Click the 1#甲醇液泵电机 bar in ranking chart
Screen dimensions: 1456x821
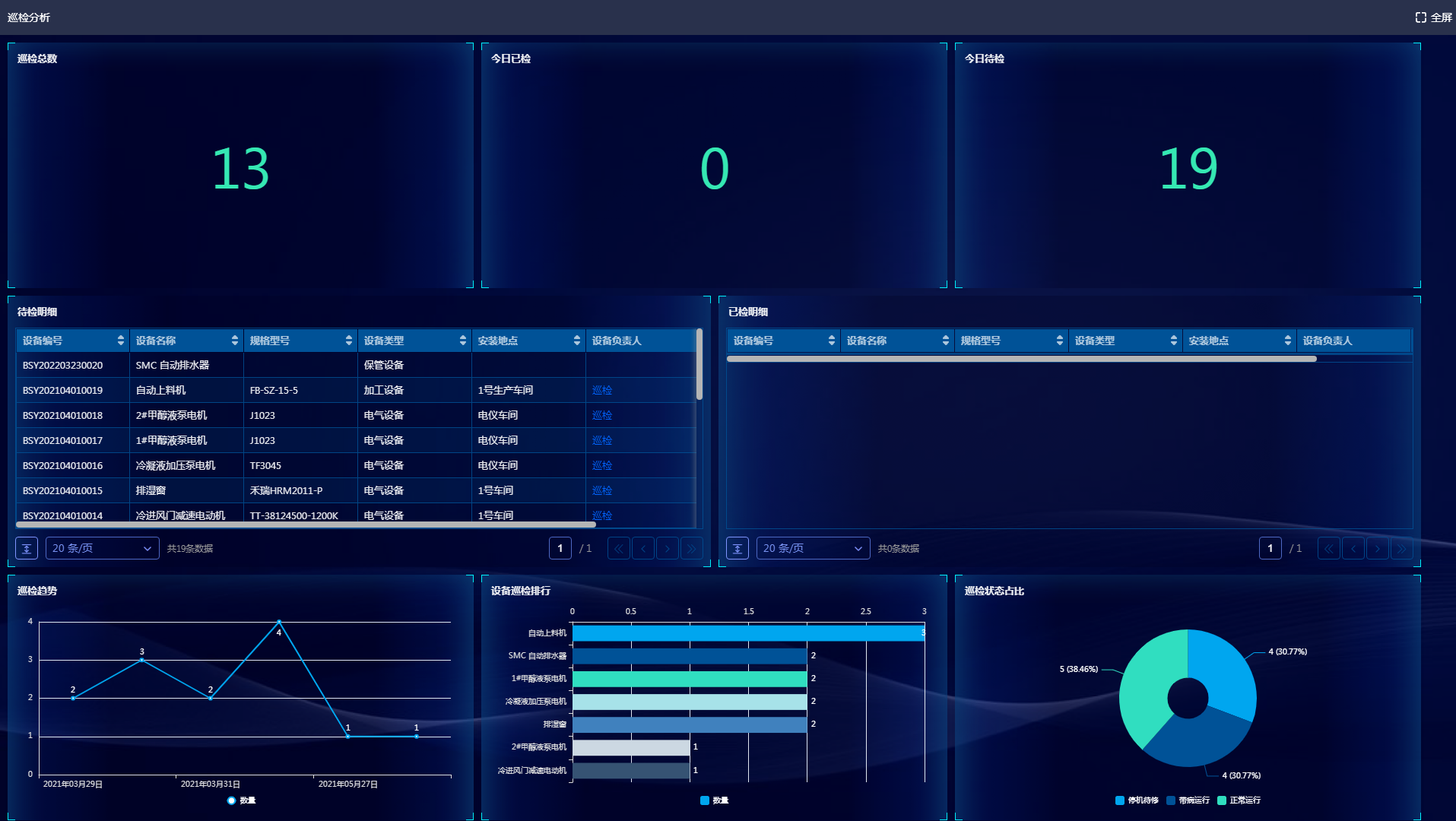[690, 679]
